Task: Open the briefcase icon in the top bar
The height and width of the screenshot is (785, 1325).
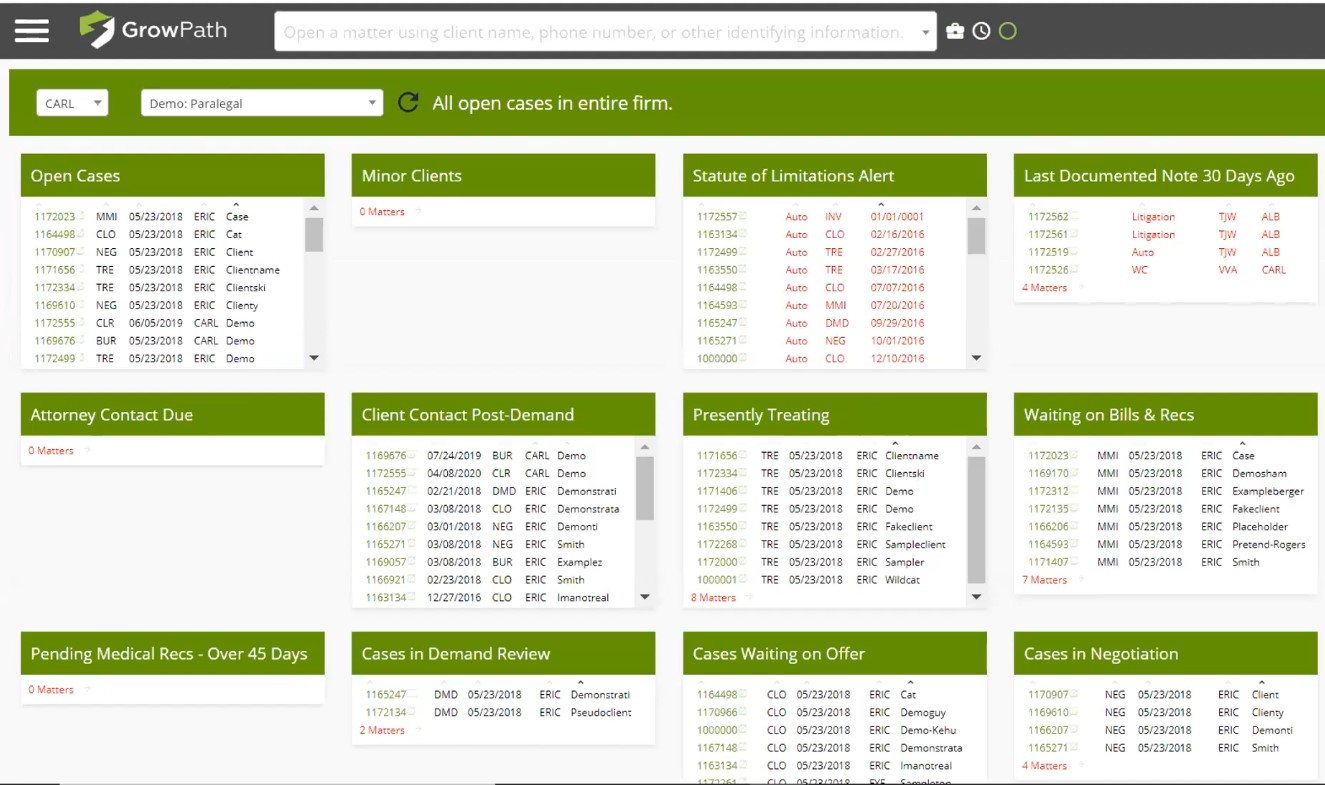Action: click(955, 30)
